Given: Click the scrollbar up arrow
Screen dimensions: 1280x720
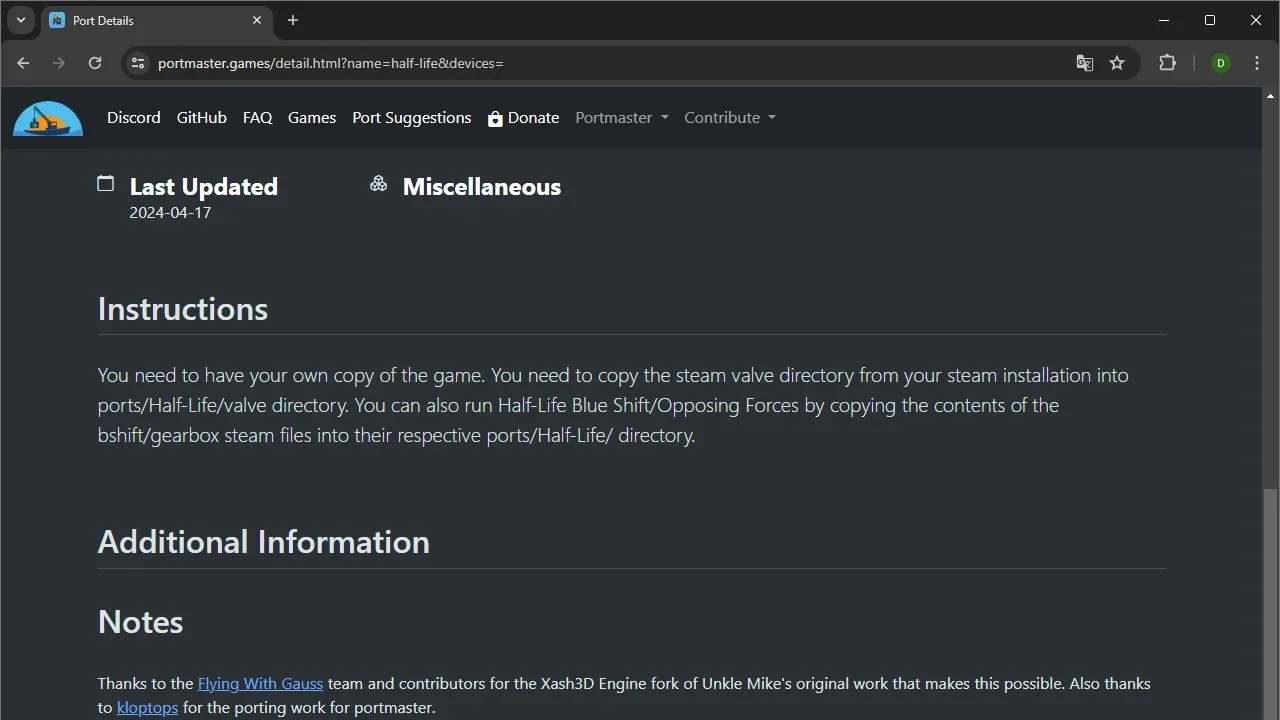Looking at the screenshot, I should [1270, 96].
